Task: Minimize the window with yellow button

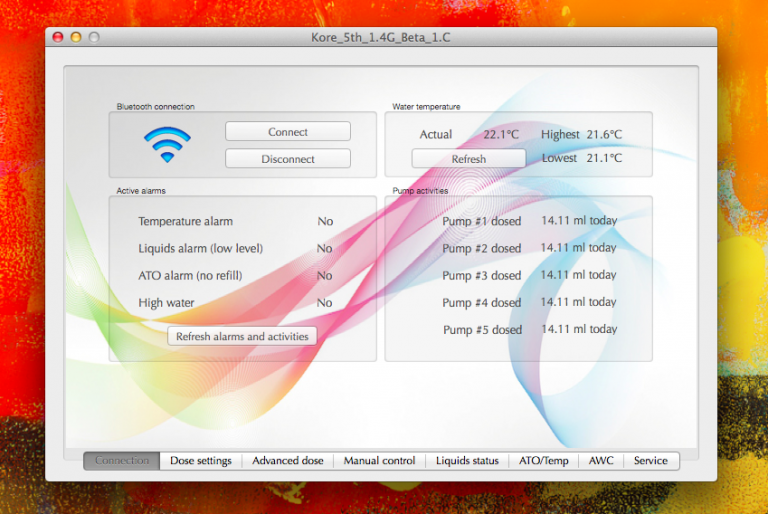Action: pos(76,37)
